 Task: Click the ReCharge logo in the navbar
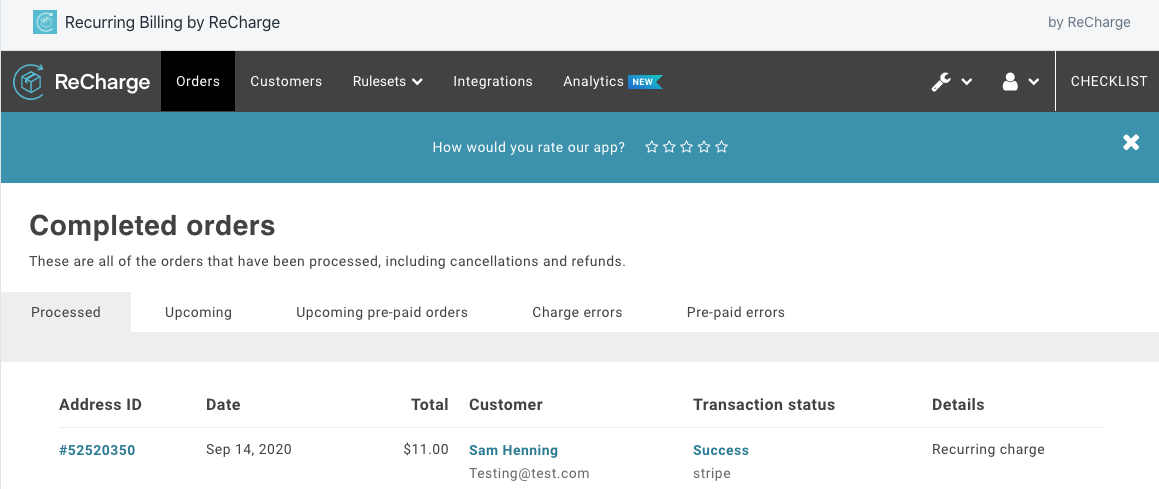pos(82,82)
